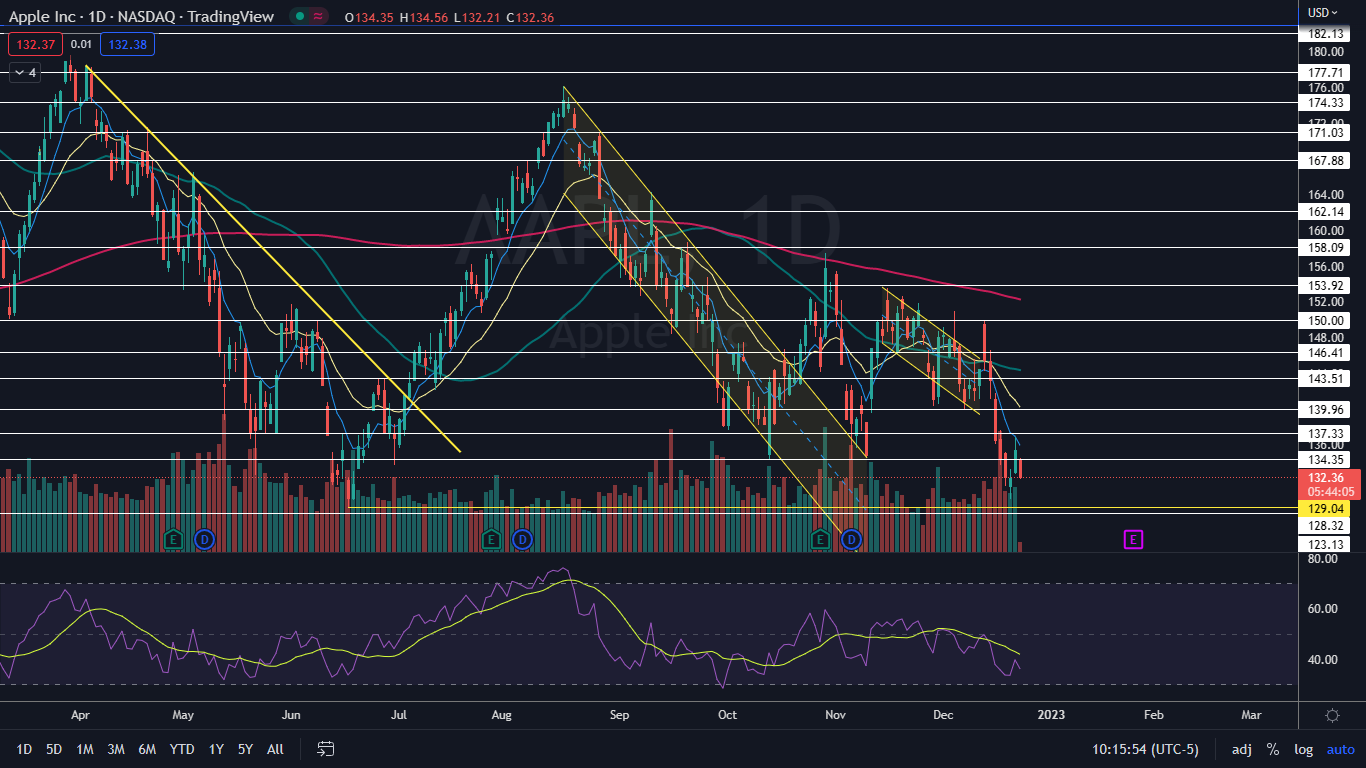This screenshot has width=1366, height=768.
Task: Click the upcoming earnings marker in January
Action: tap(1133, 540)
